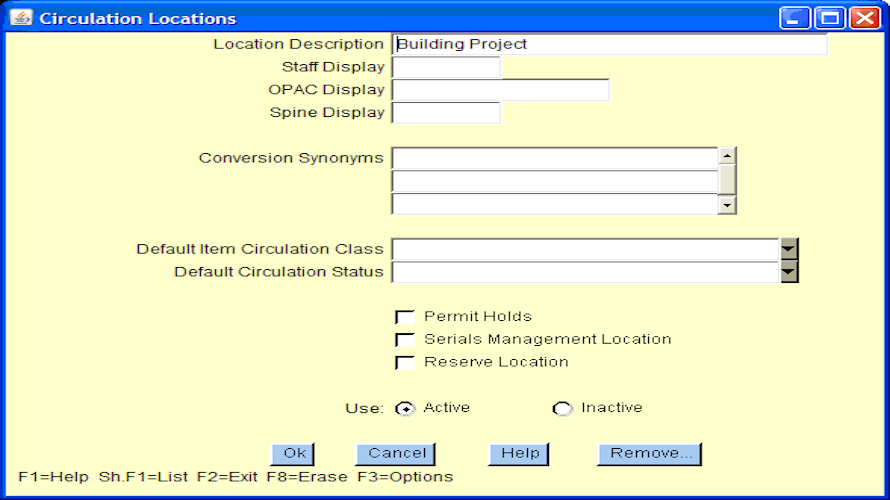Click the Remove... button
Image resolution: width=890 pixels, height=500 pixels.
coord(650,454)
